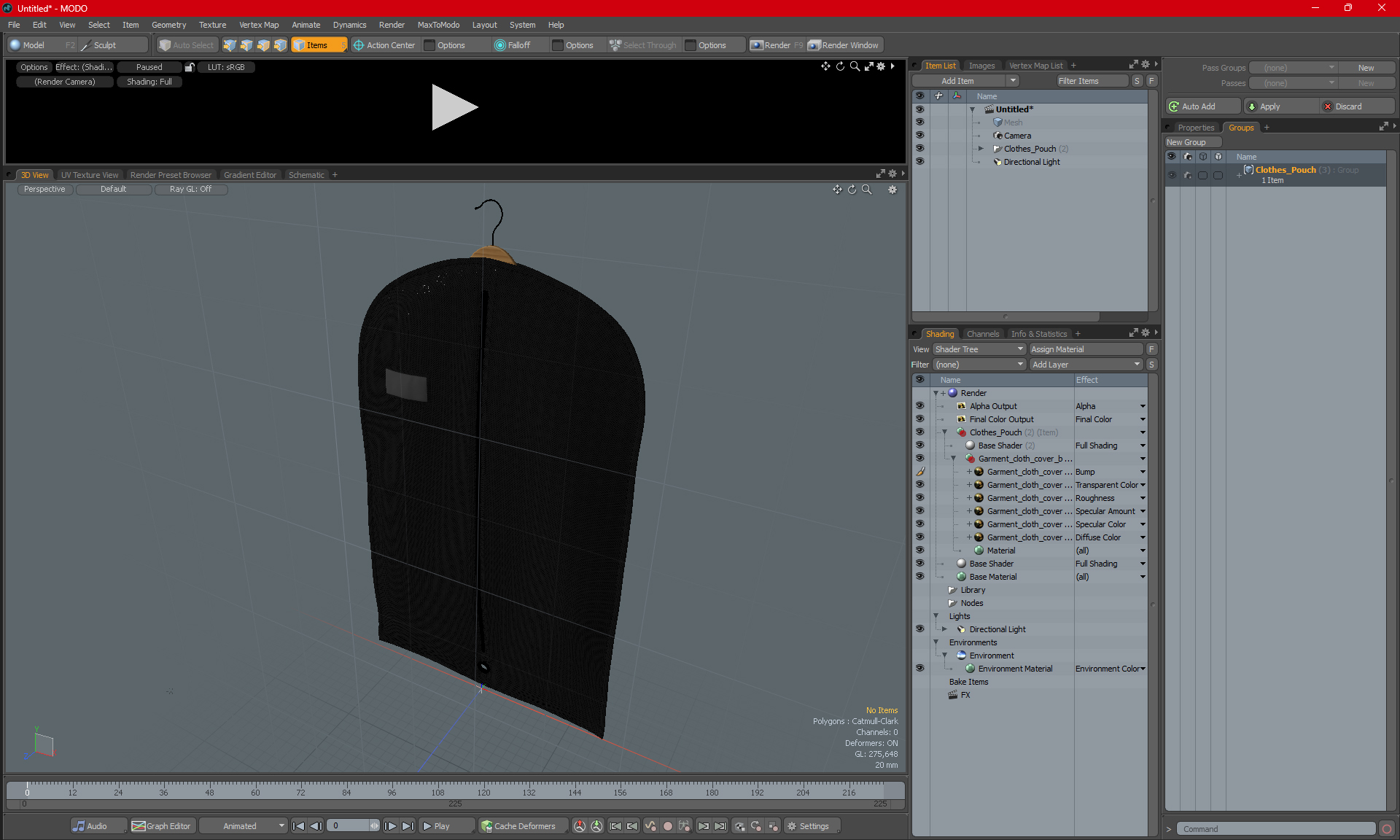Click the Assign Material button
The width and height of the screenshot is (1400, 840).
[x=1086, y=349]
